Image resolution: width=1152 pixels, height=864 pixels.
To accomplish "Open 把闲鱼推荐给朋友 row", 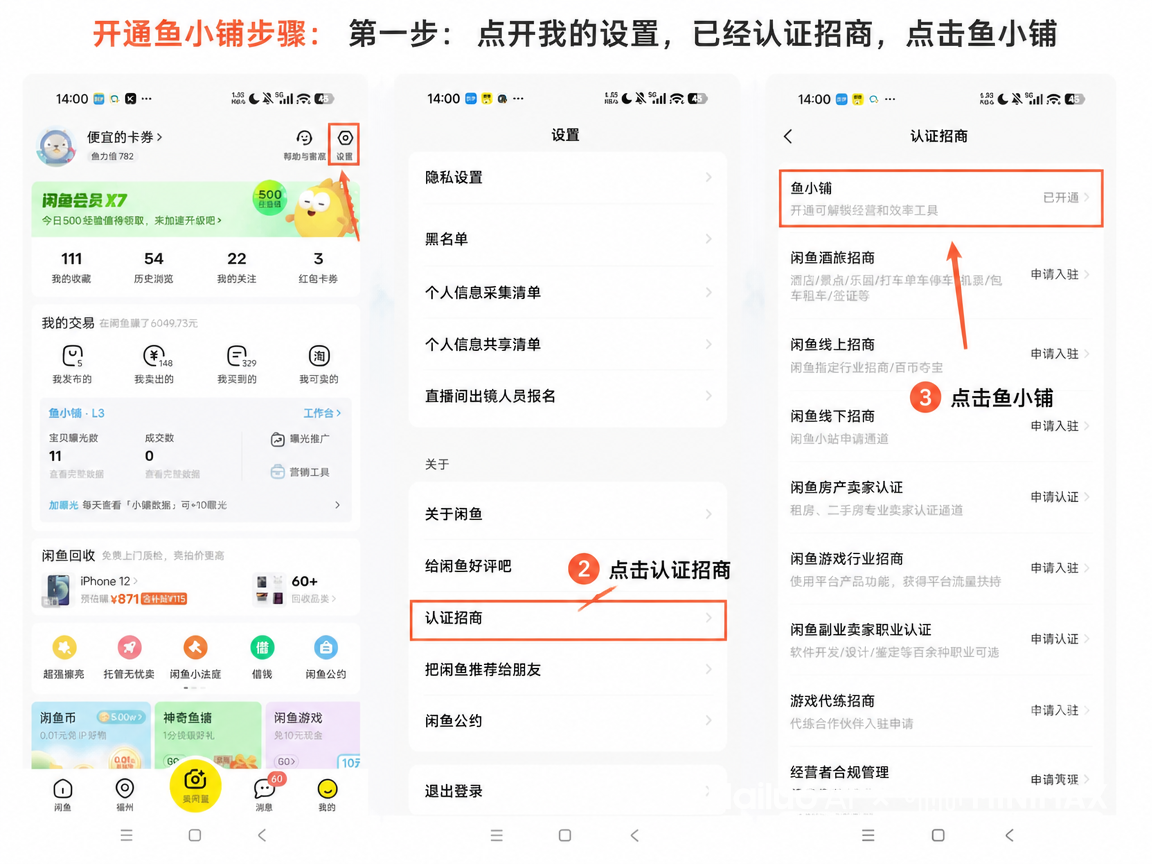I will 568,669.
